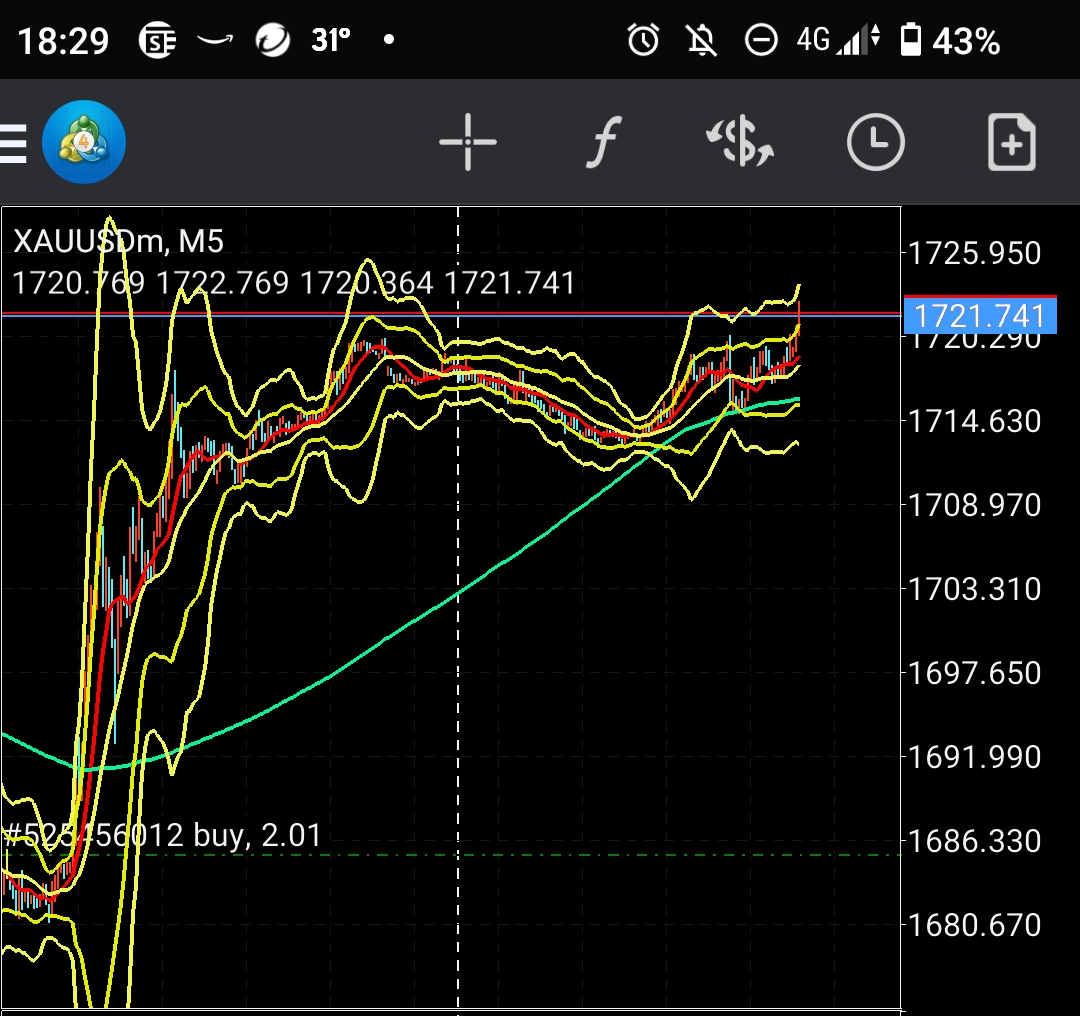The image size is (1080, 1016).
Task: Tap the 1697.650 price axis label
Action: point(974,673)
